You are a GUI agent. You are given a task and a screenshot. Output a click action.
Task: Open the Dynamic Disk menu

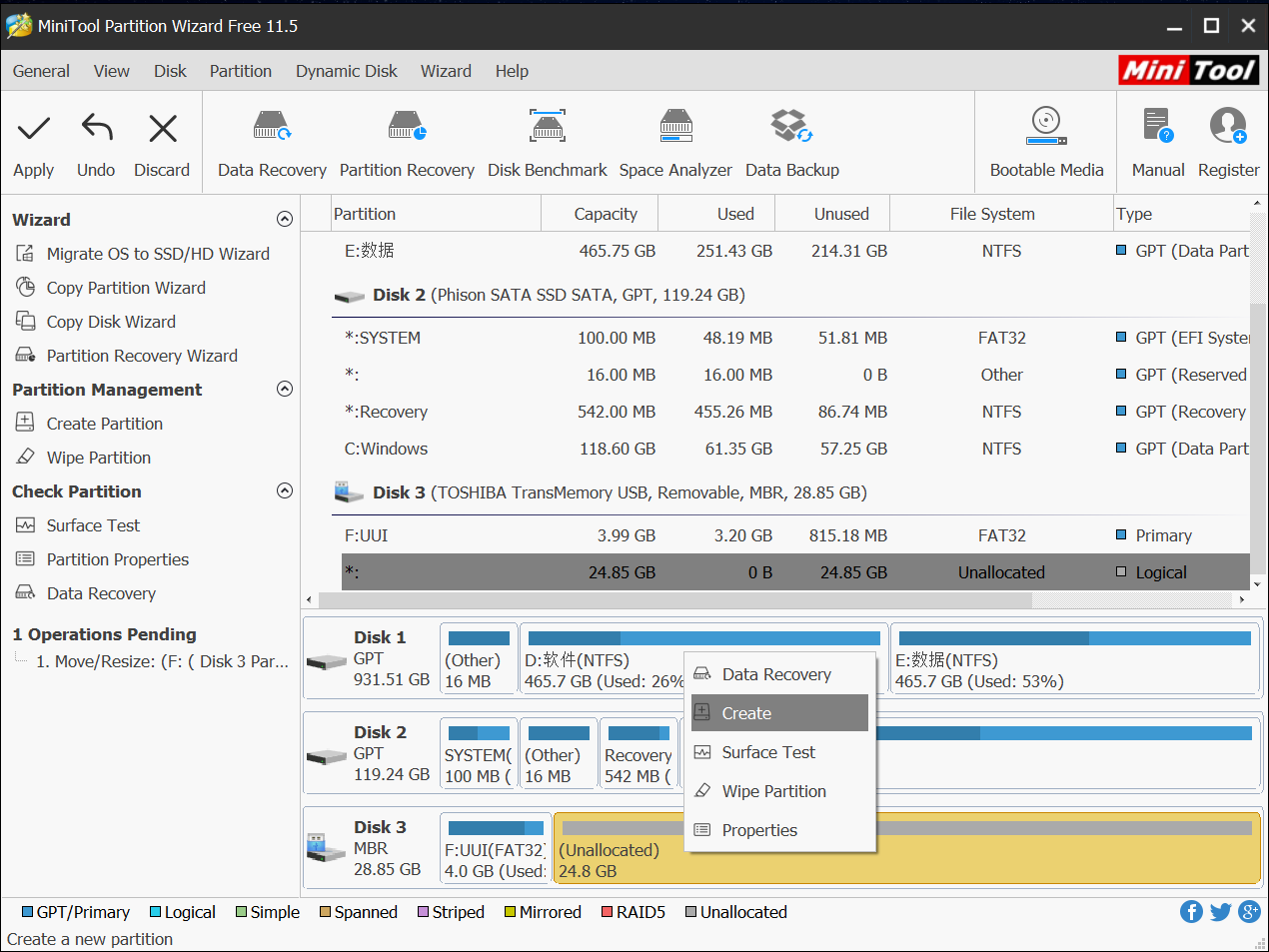(x=346, y=71)
